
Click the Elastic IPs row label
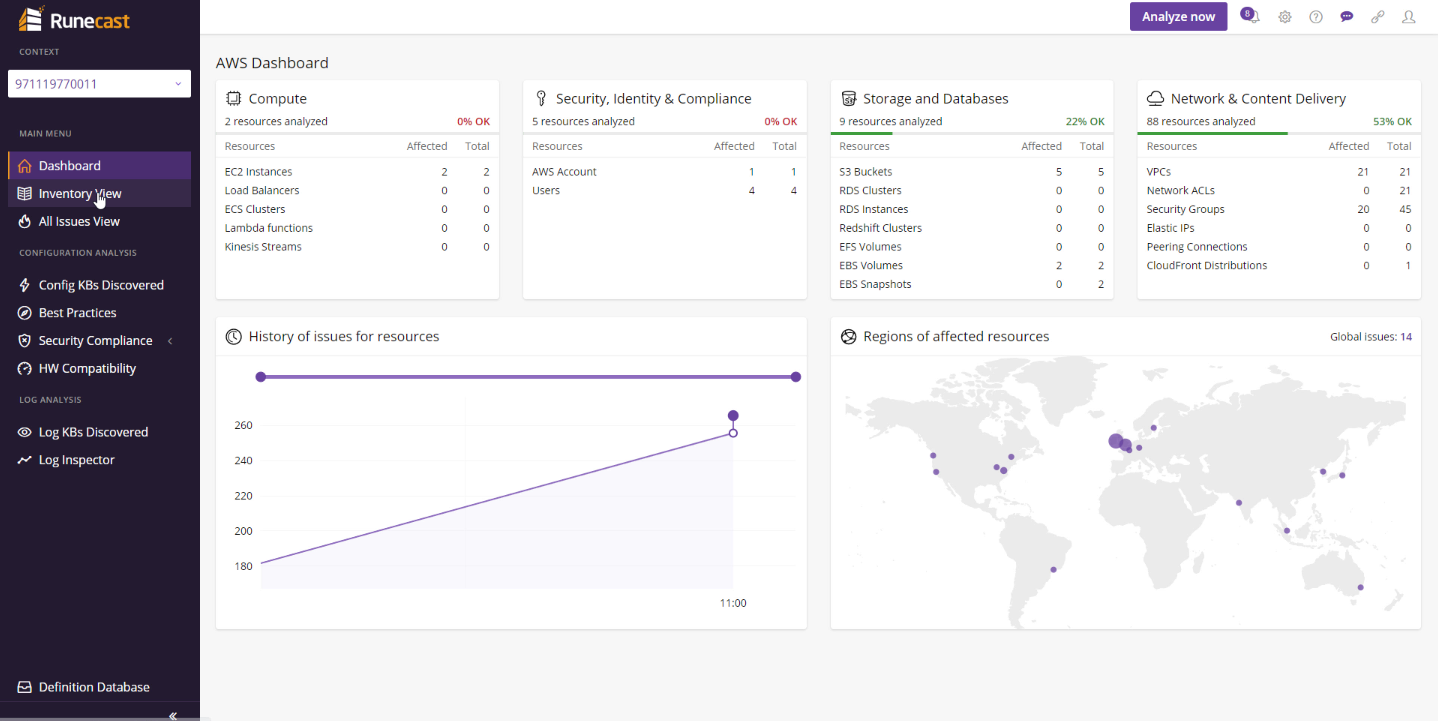(1172, 228)
